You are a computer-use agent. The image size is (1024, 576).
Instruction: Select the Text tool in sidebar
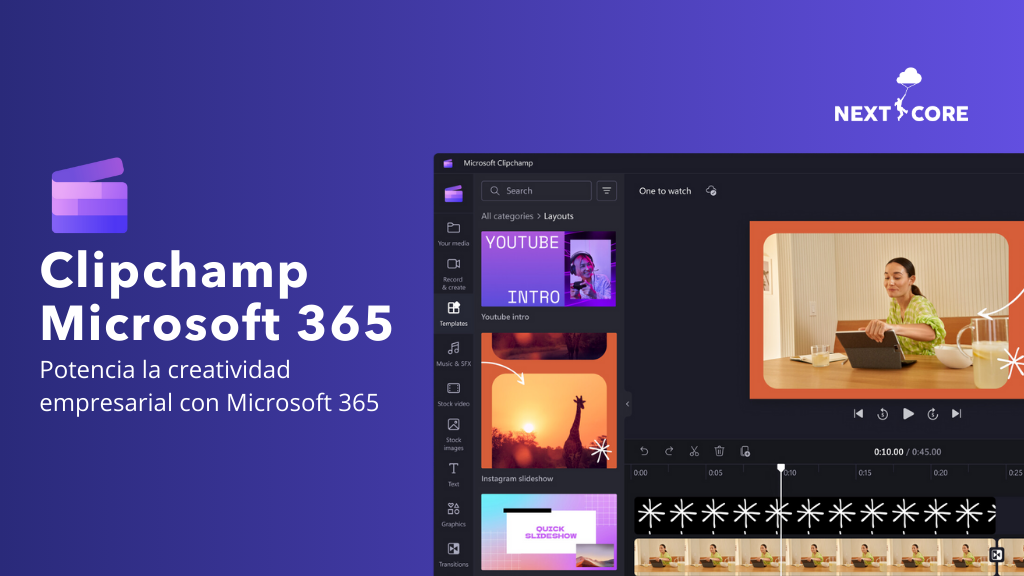click(x=453, y=473)
